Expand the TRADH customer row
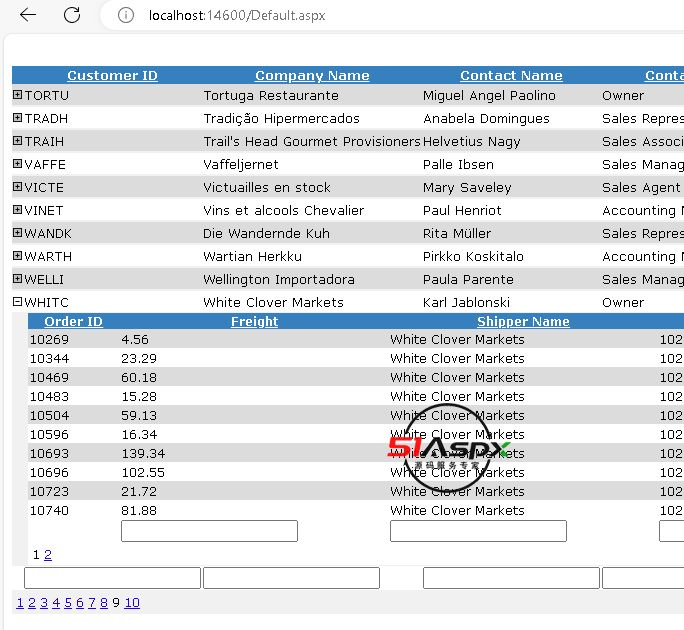The image size is (684, 630). coord(17,118)
